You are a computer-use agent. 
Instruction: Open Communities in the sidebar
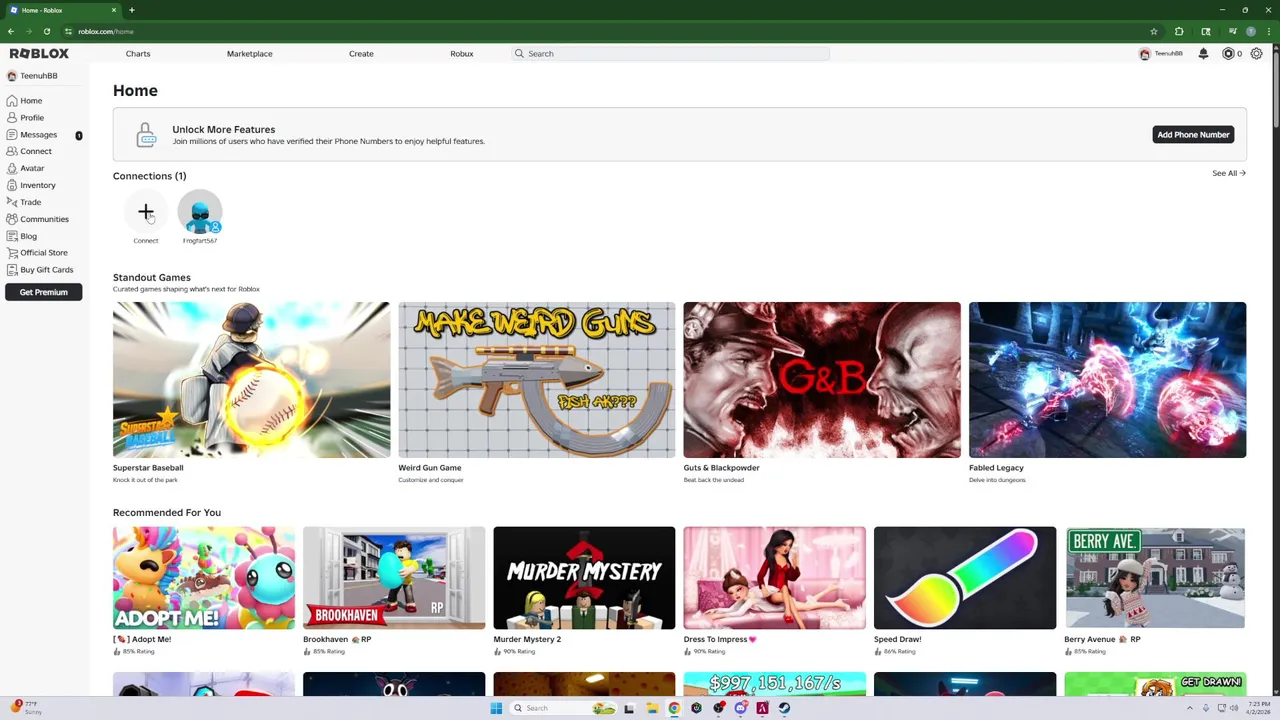[37, 219]
